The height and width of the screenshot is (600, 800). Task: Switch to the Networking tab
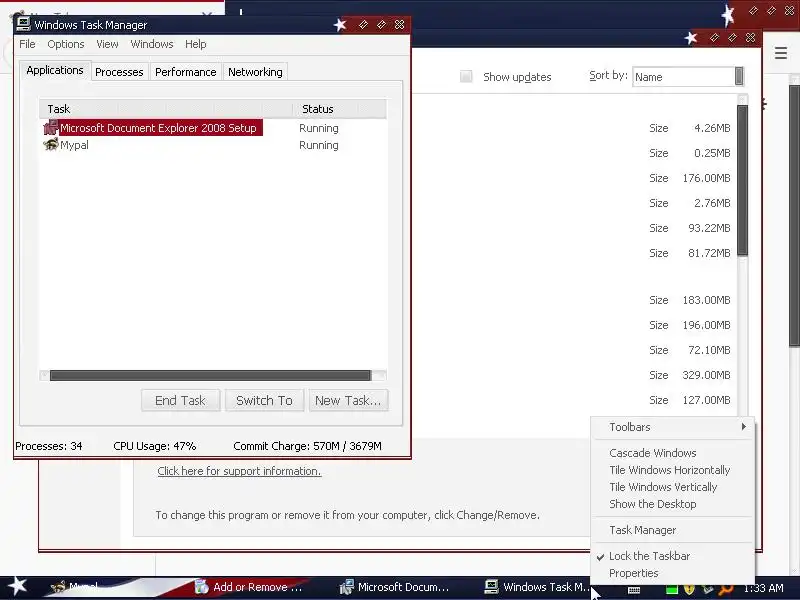click(x=255, y=72)
